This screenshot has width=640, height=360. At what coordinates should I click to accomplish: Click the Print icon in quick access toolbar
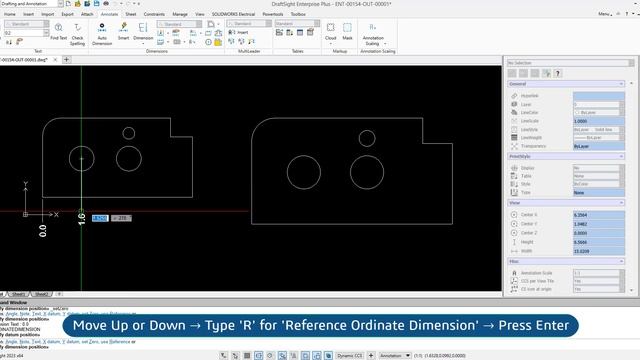coord(106,4)
